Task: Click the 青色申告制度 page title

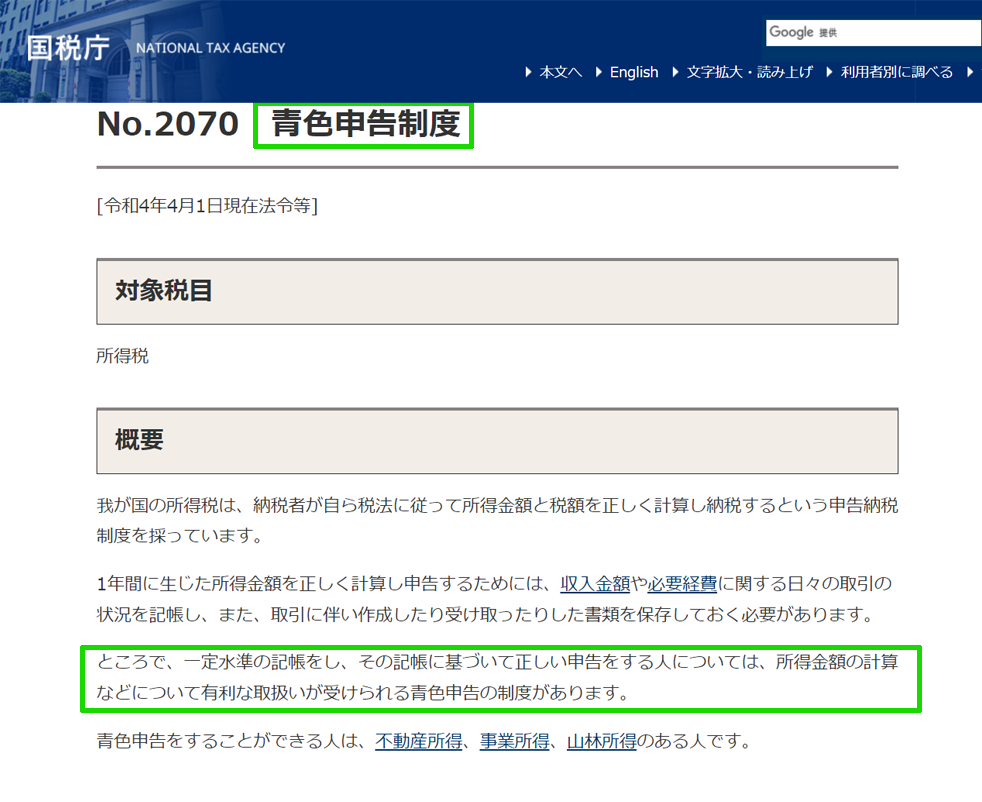Action: 366,123
